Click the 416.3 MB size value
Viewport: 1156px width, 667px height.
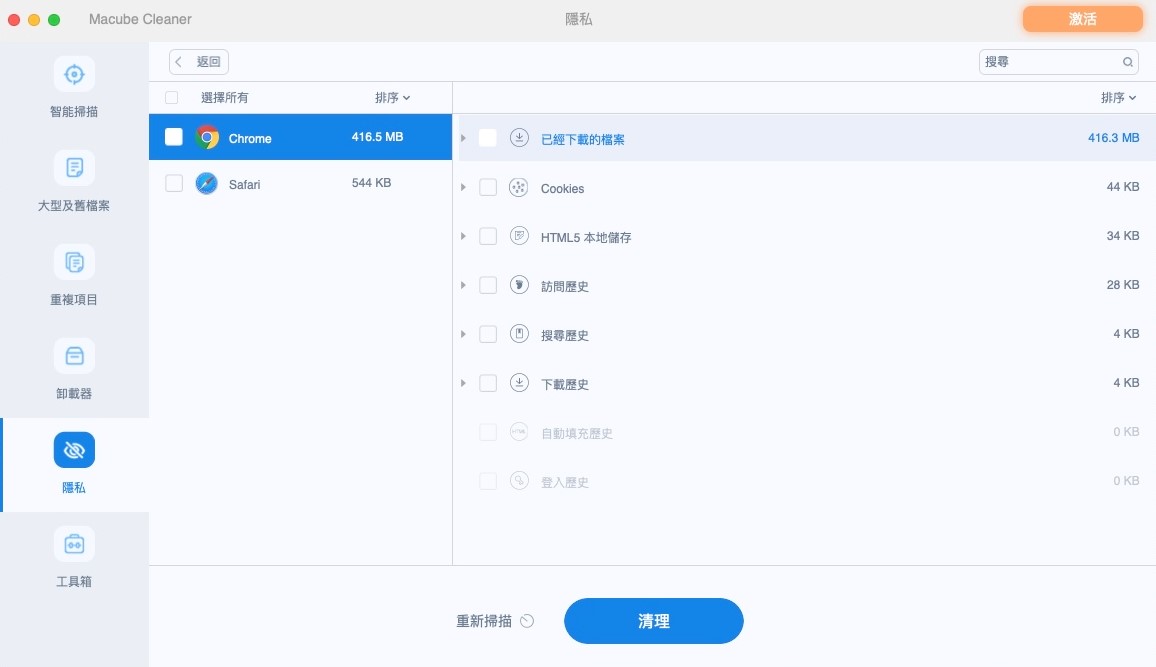coord(1113,138)
